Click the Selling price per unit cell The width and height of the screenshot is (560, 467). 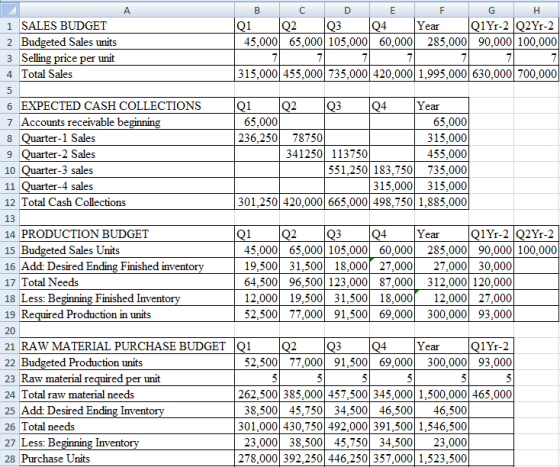(127, 58)
